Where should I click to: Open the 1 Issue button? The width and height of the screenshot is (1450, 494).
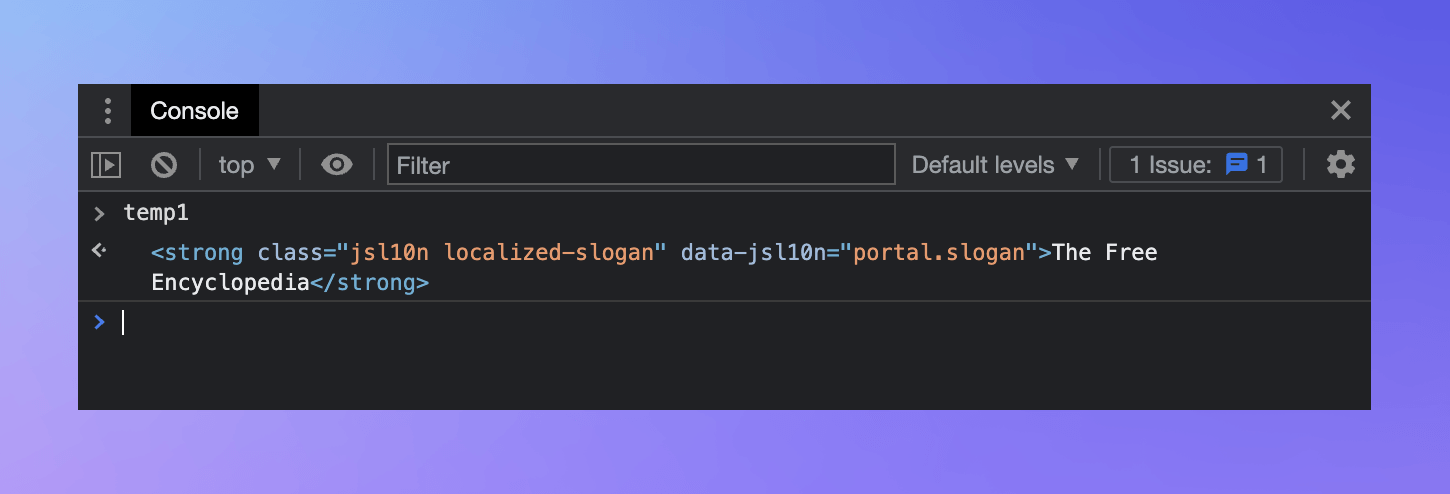pyautogui.click(x=1196, y=165)
